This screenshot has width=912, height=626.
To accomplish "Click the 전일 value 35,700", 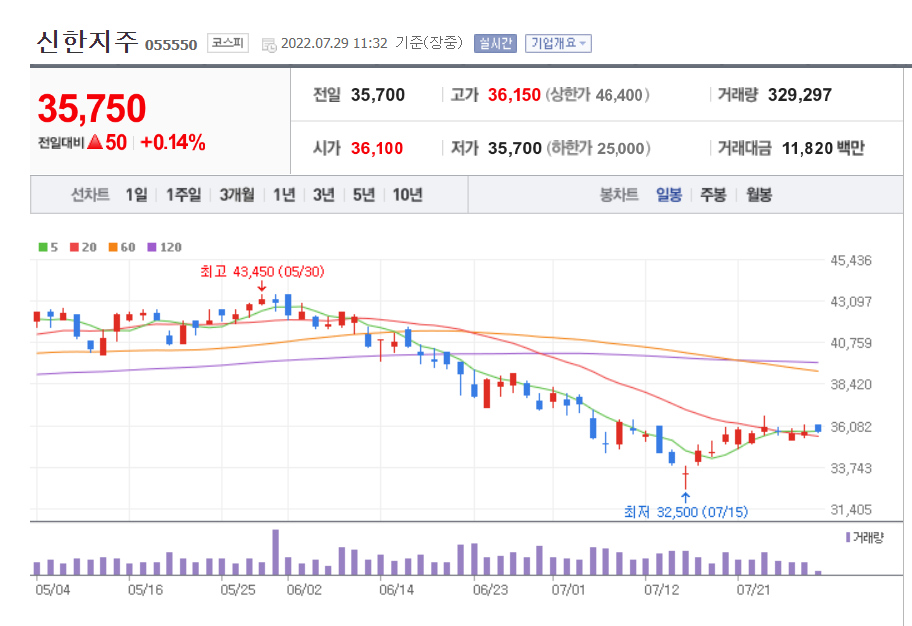I will pyautogui.click(x=378, y=95).
